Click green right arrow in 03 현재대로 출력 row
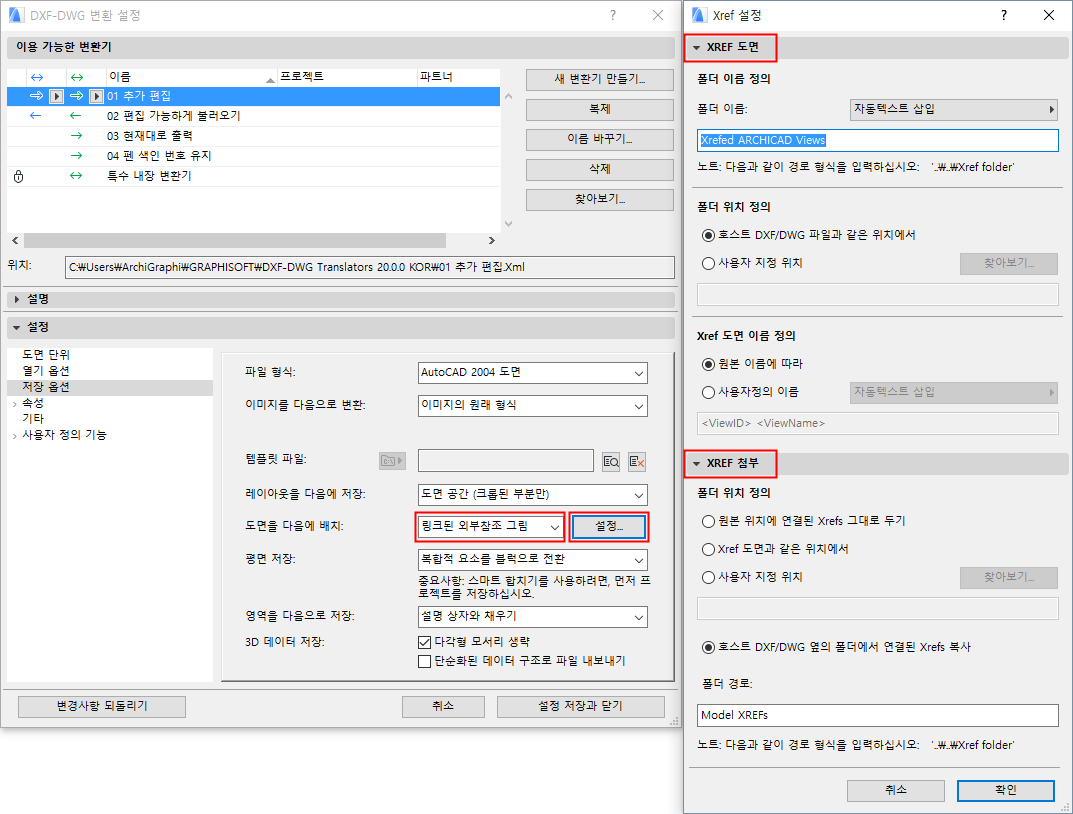This screenshot has width=1073, height=814. click(77, 135)
